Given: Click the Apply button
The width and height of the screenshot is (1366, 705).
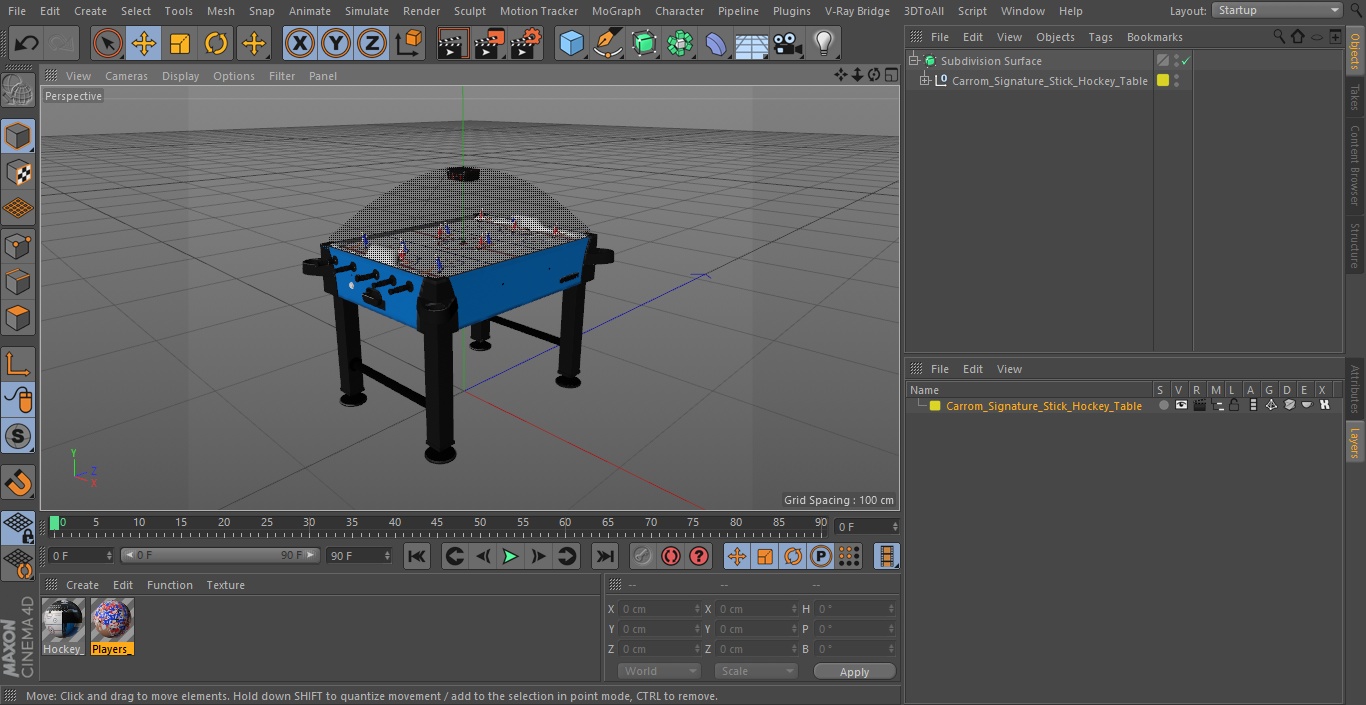Looking at the screenshot, I should pyautogui.click(x=854, y=672).
